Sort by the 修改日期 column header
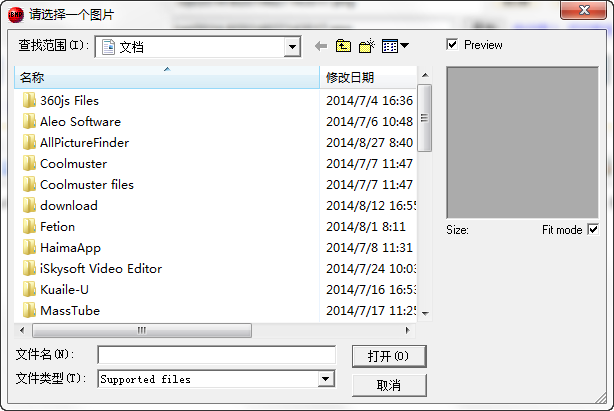 (368, 78)
